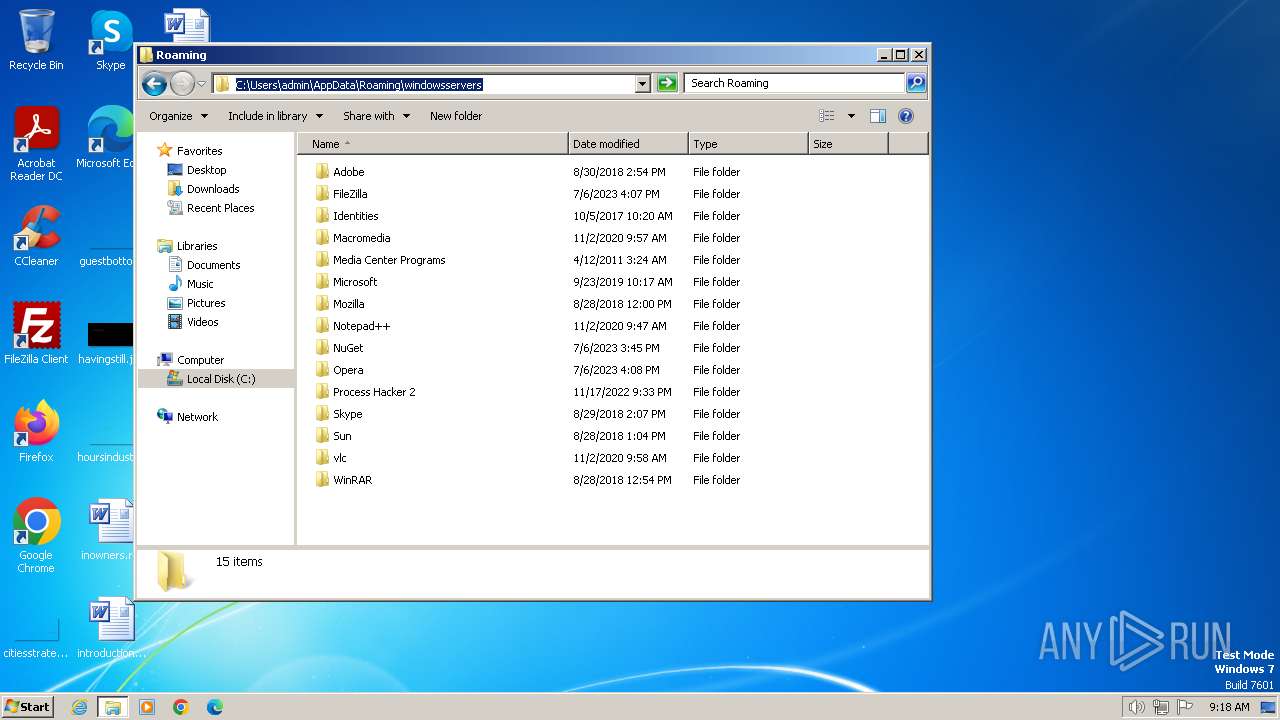Click the Help question mark icon
The height and width of the screenshot is (720, 1280).
906,116
